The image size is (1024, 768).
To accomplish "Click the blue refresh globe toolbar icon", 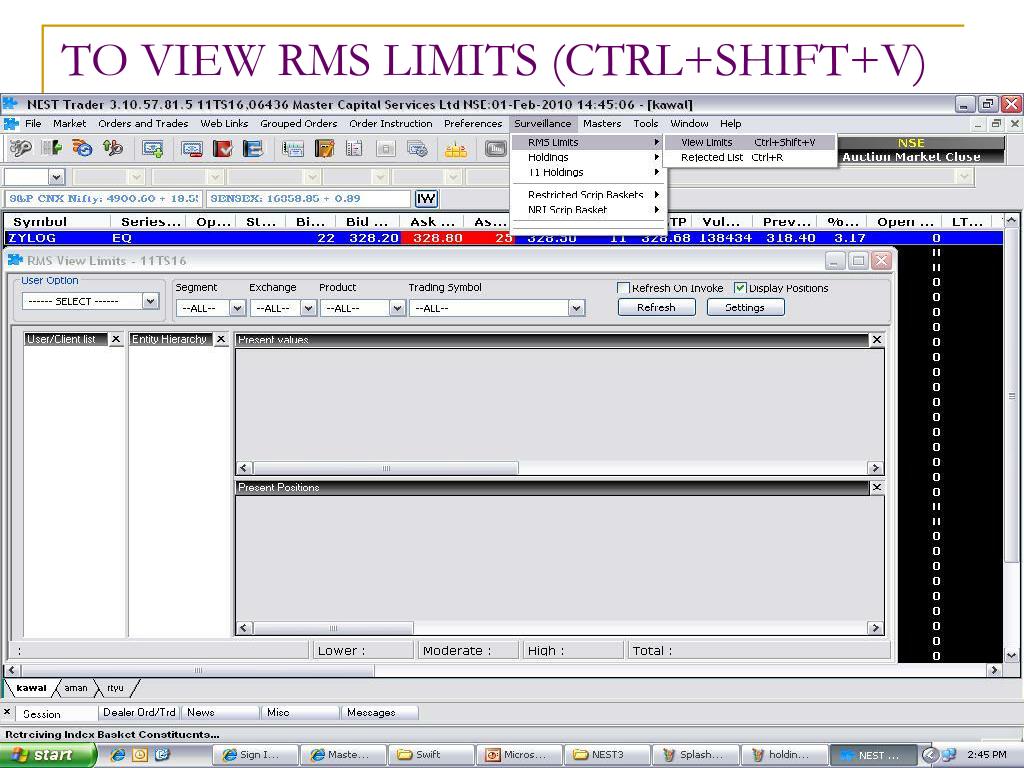I will [x=82, y=149].
